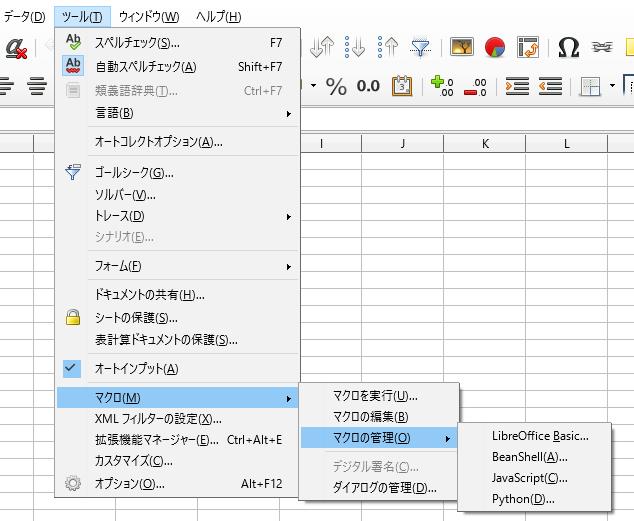Select マクロの編集(B) in submenu
The height and width of the screenshot is (521, 634).
tap(379, 417)
